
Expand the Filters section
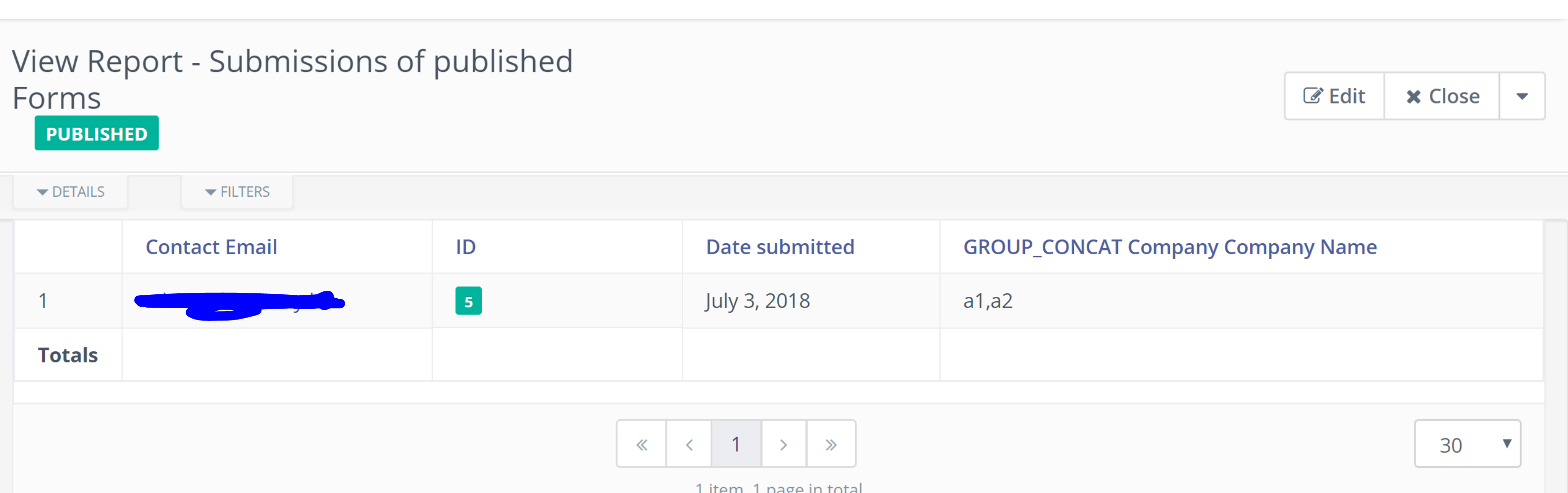point(237,192)
